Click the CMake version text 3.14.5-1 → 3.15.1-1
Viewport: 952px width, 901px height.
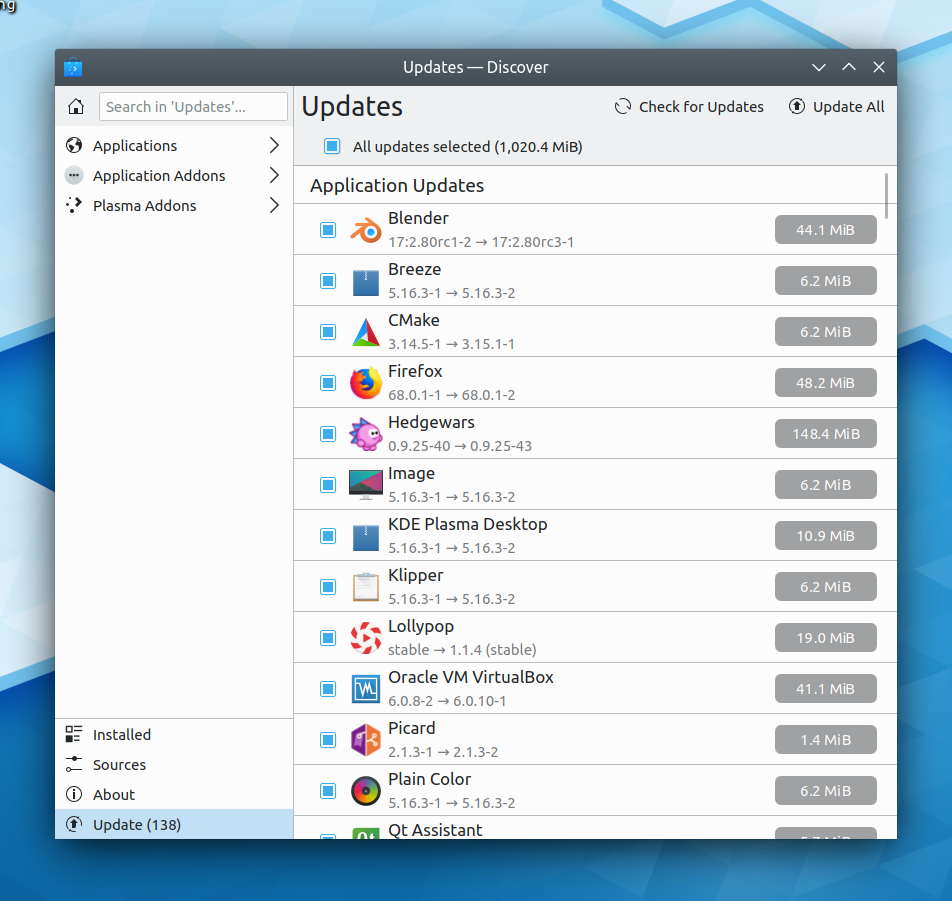coord(452,344)
